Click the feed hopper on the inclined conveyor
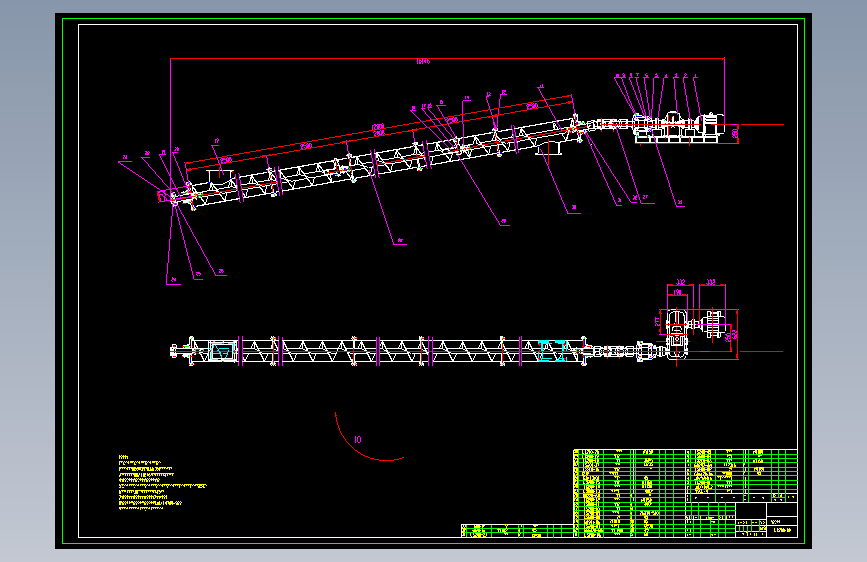Image resolution: width=867 pixels, height=562 pixels. tap(220, 176)
